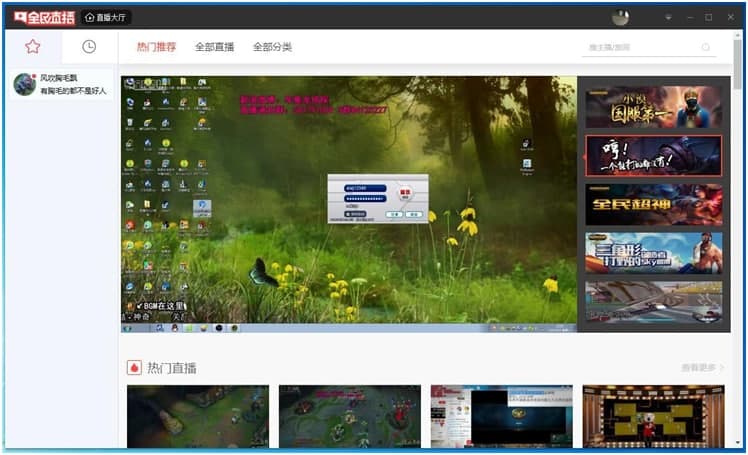Switch to the 全部直播 tab
Screen dimensions: 748x455
tap(214, 47)
